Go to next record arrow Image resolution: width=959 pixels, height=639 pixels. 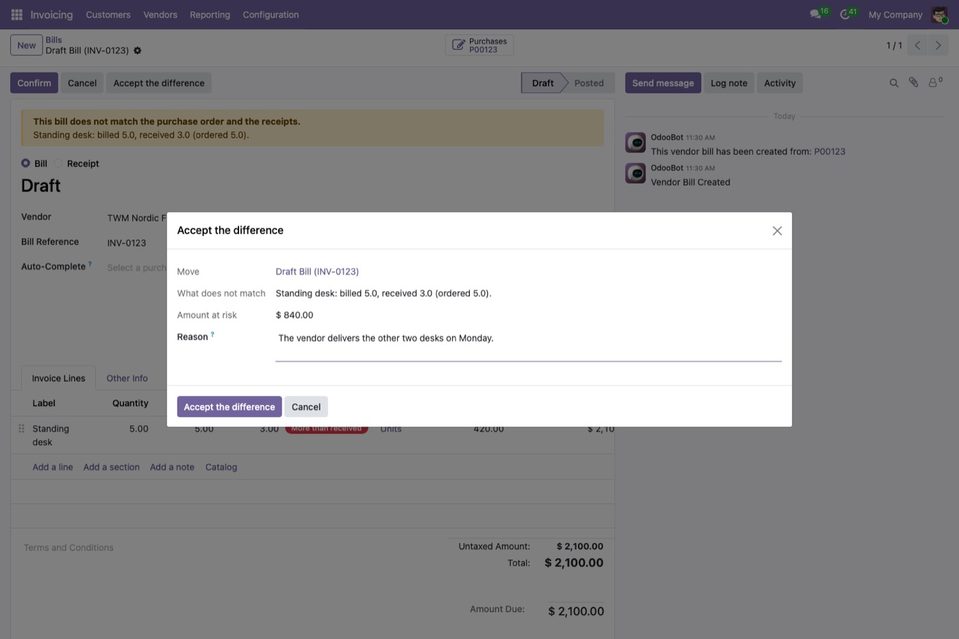click(x=938, y=45)
